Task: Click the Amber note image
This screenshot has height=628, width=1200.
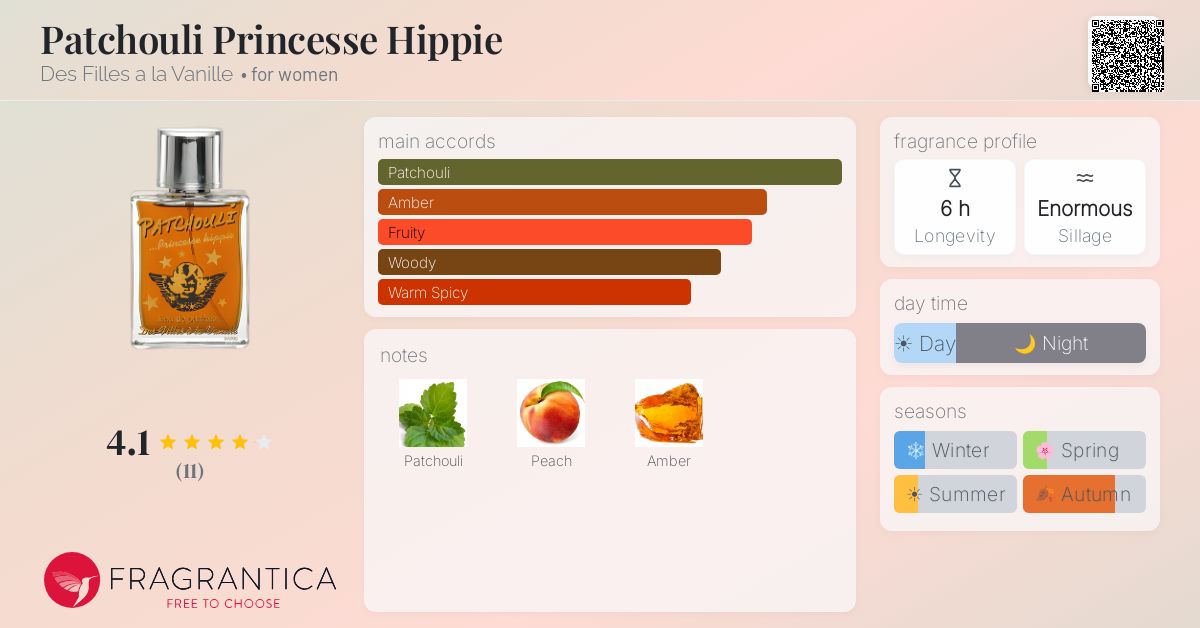Action: (x=669, y=413)
